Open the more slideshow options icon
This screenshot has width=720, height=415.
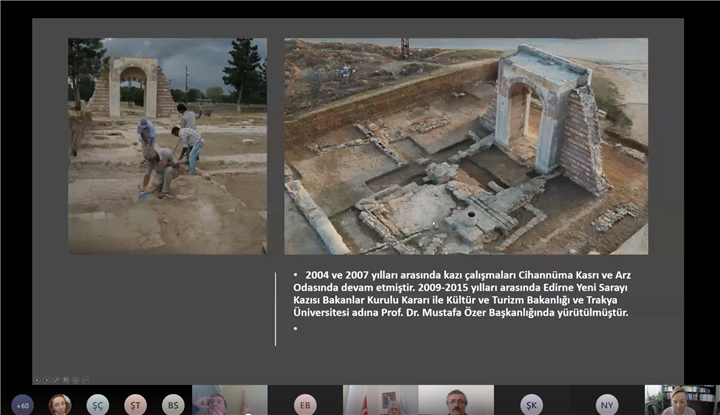[85, 380]
